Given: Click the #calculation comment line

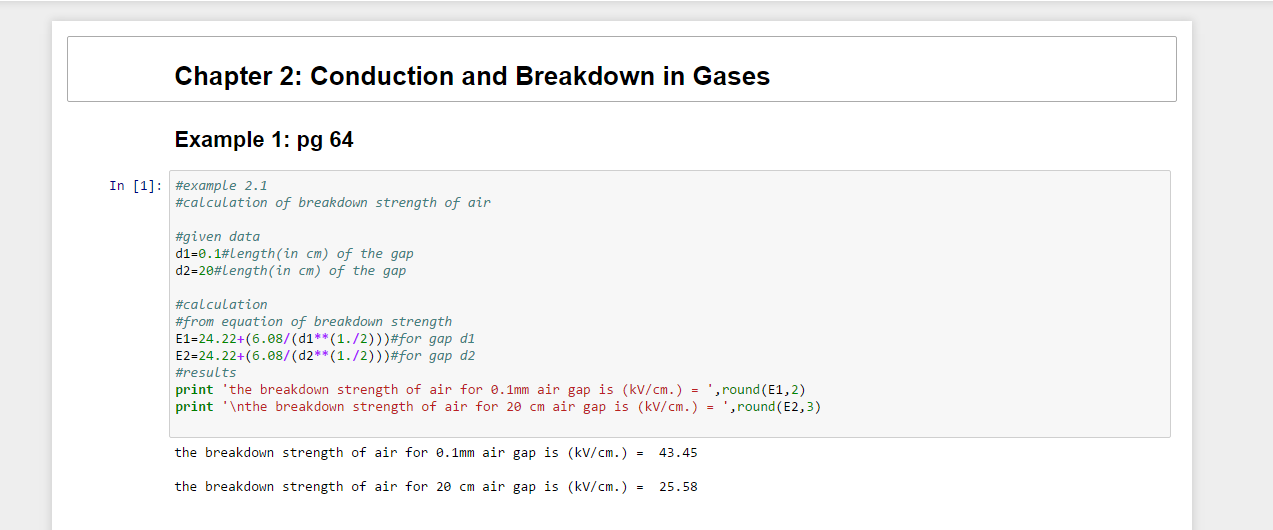Looking at the screenshot, I should pyautogui.click(x=221, y=305).
